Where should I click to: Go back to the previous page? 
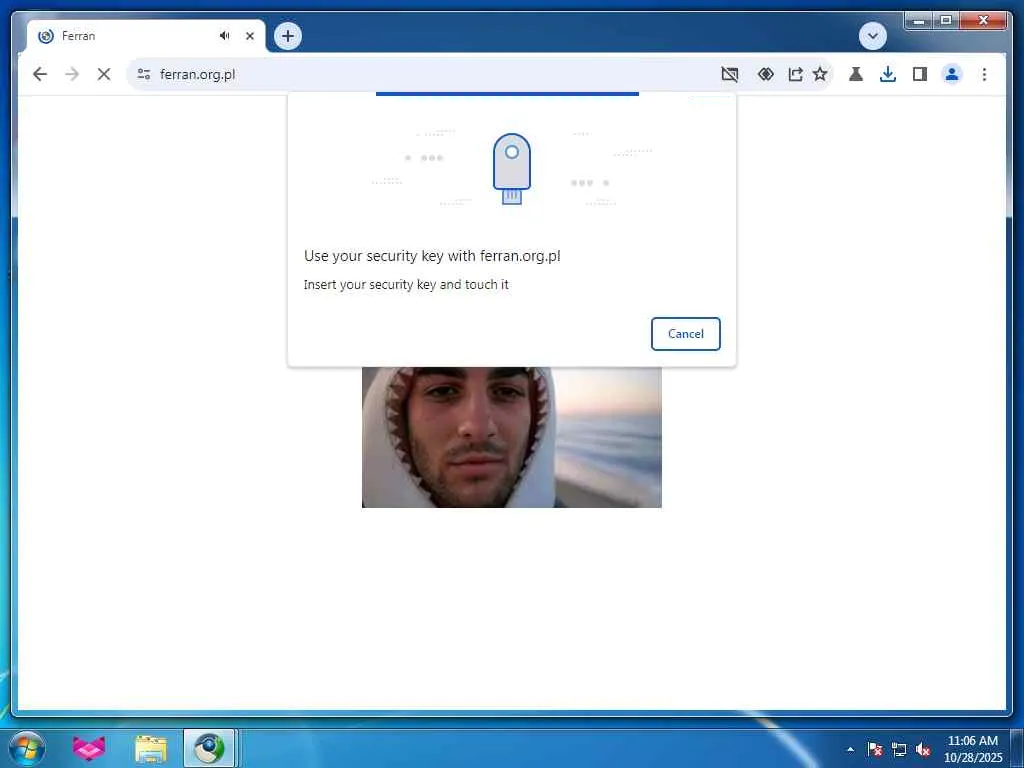(40, 74)
